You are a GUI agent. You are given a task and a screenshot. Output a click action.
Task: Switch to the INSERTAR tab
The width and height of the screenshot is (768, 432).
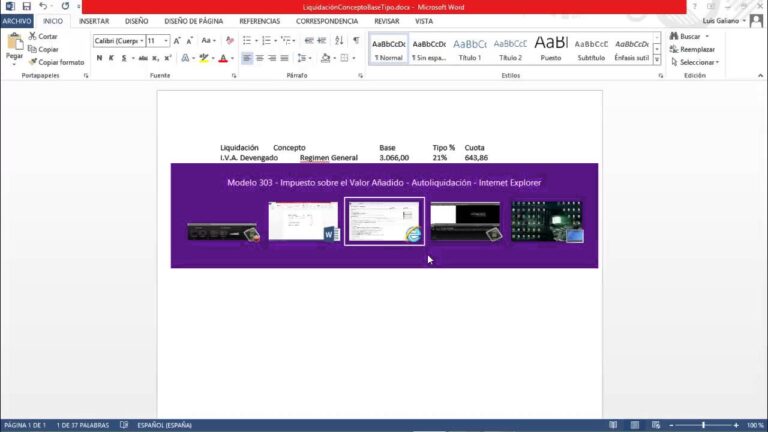94,21
